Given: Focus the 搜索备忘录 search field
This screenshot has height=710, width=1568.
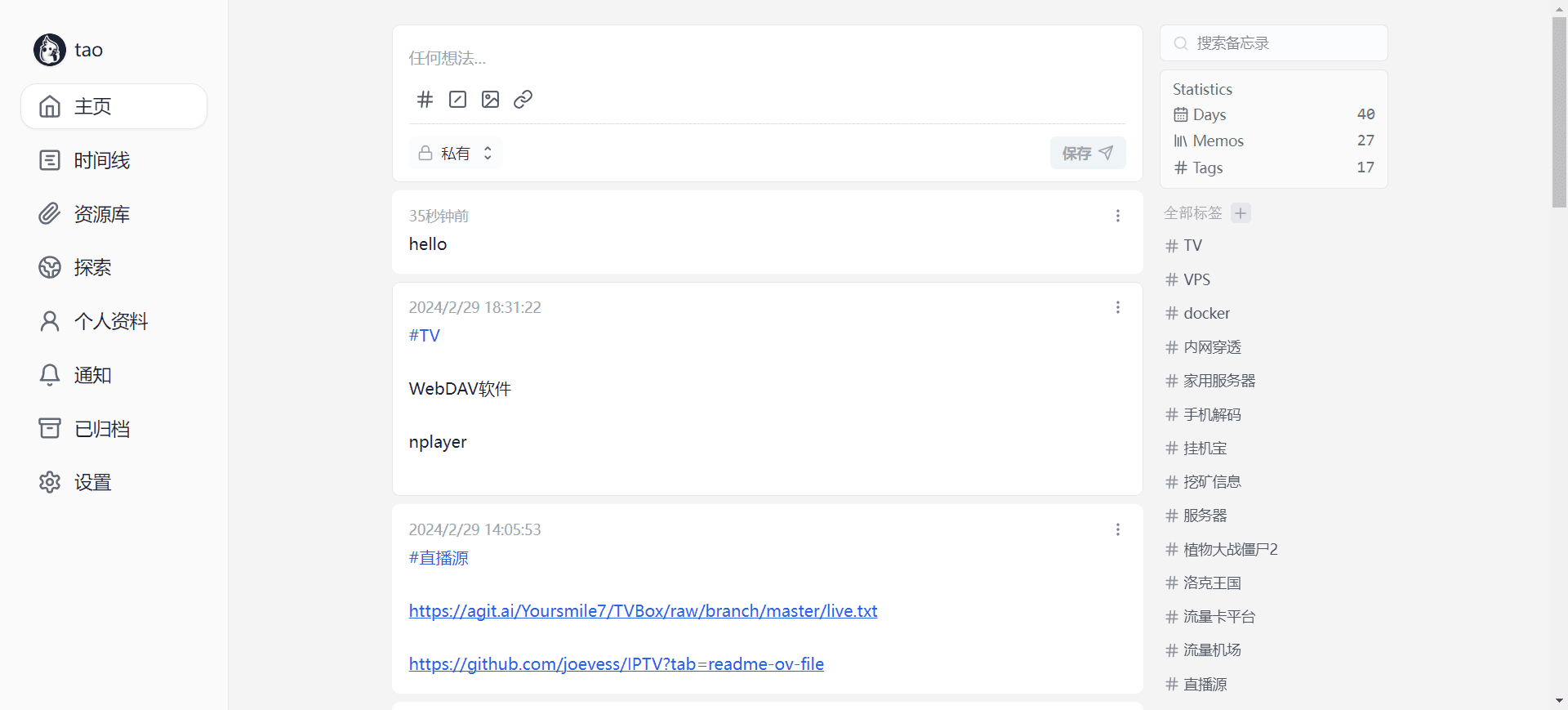Looking at the screenshot, I should pos(1282,43).
